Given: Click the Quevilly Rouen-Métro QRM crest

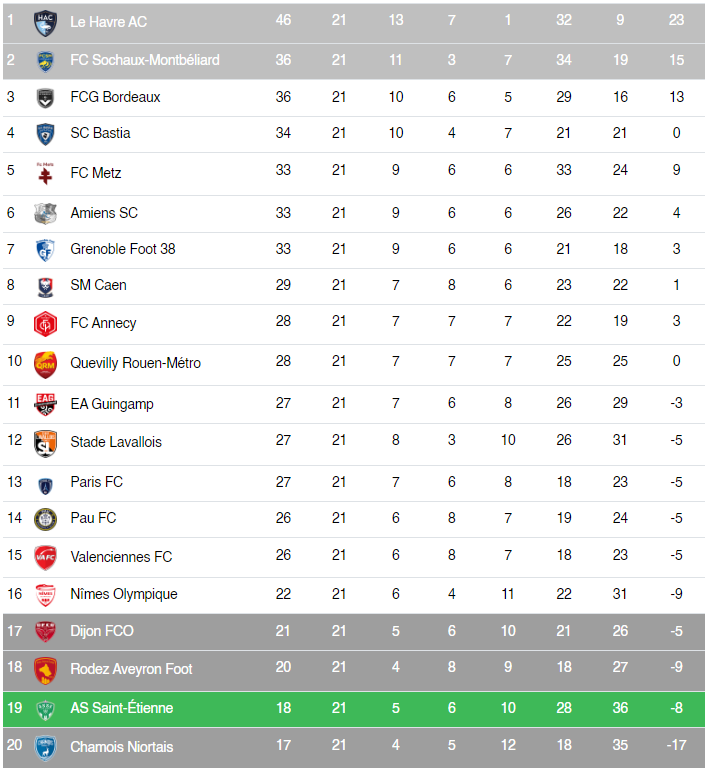Looking at the screenshot, I should (45, 364).
